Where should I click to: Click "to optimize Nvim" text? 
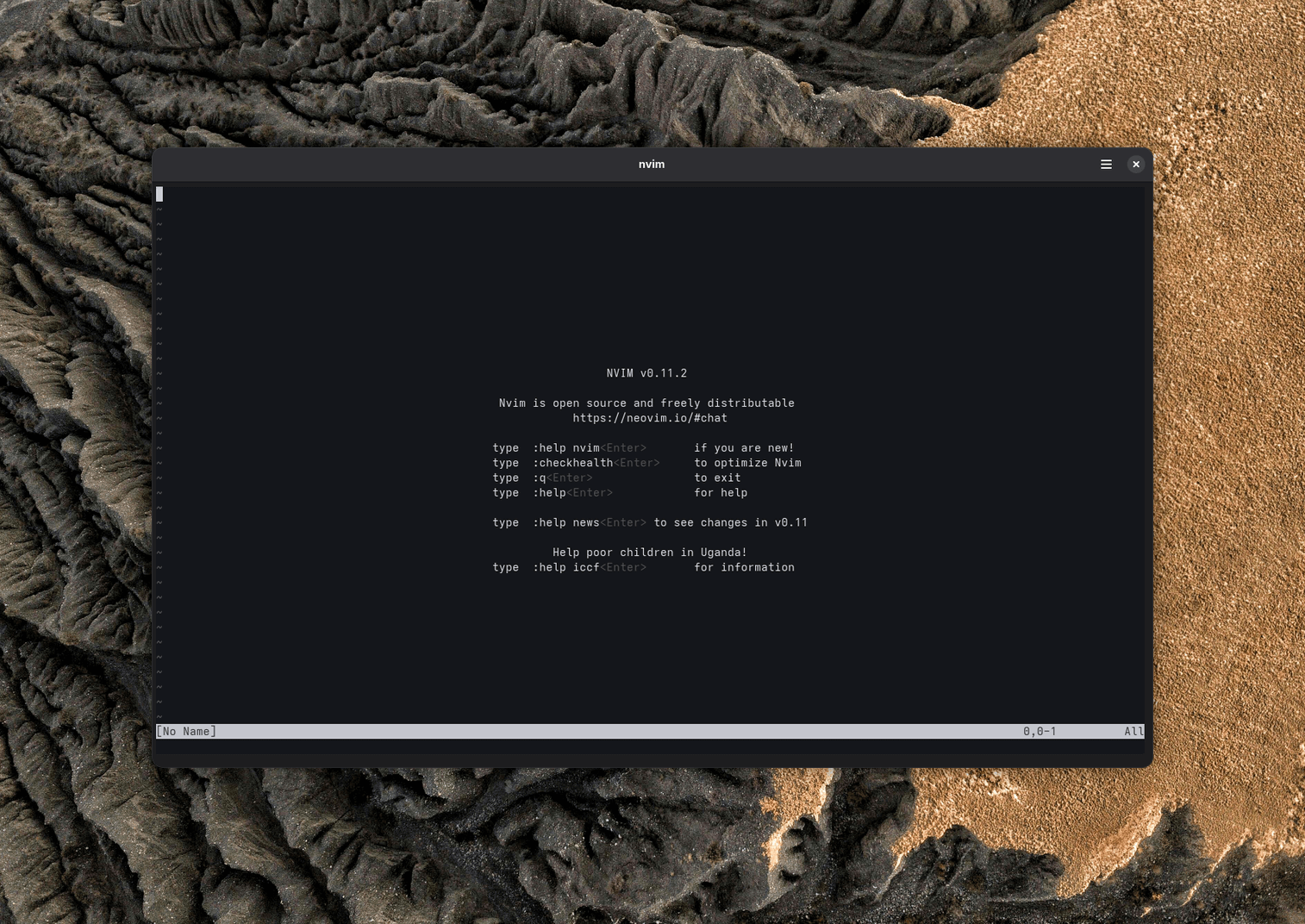(x=747, y=463)
